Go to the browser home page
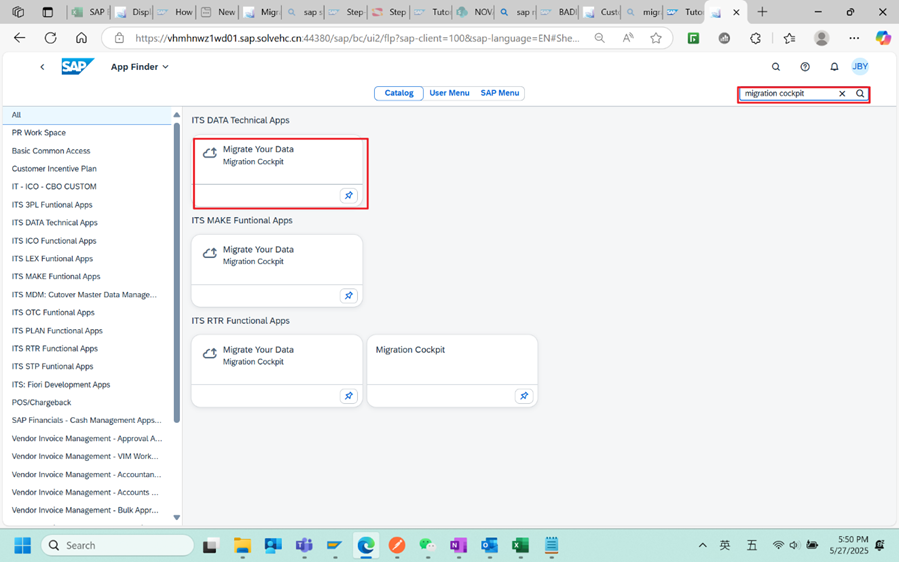 coord(81,38)
